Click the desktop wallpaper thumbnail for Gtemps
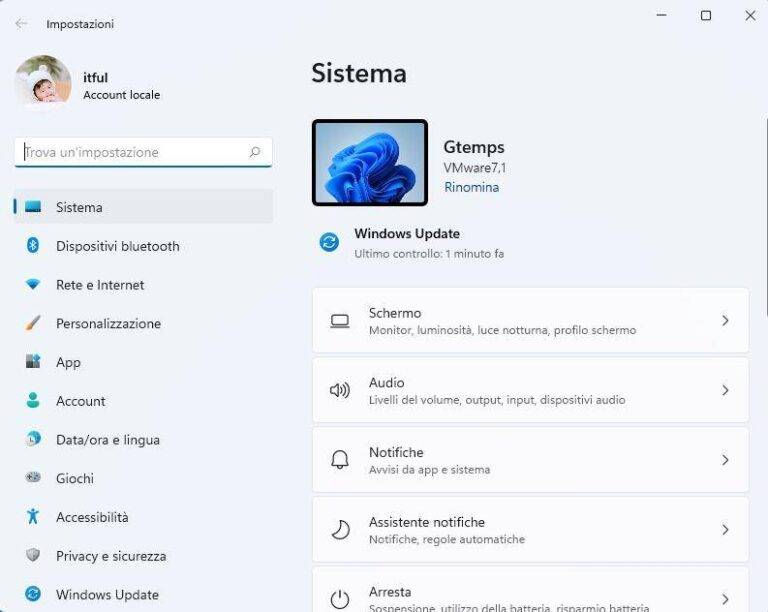Screen dimensions: 768x612 (370, 163)
